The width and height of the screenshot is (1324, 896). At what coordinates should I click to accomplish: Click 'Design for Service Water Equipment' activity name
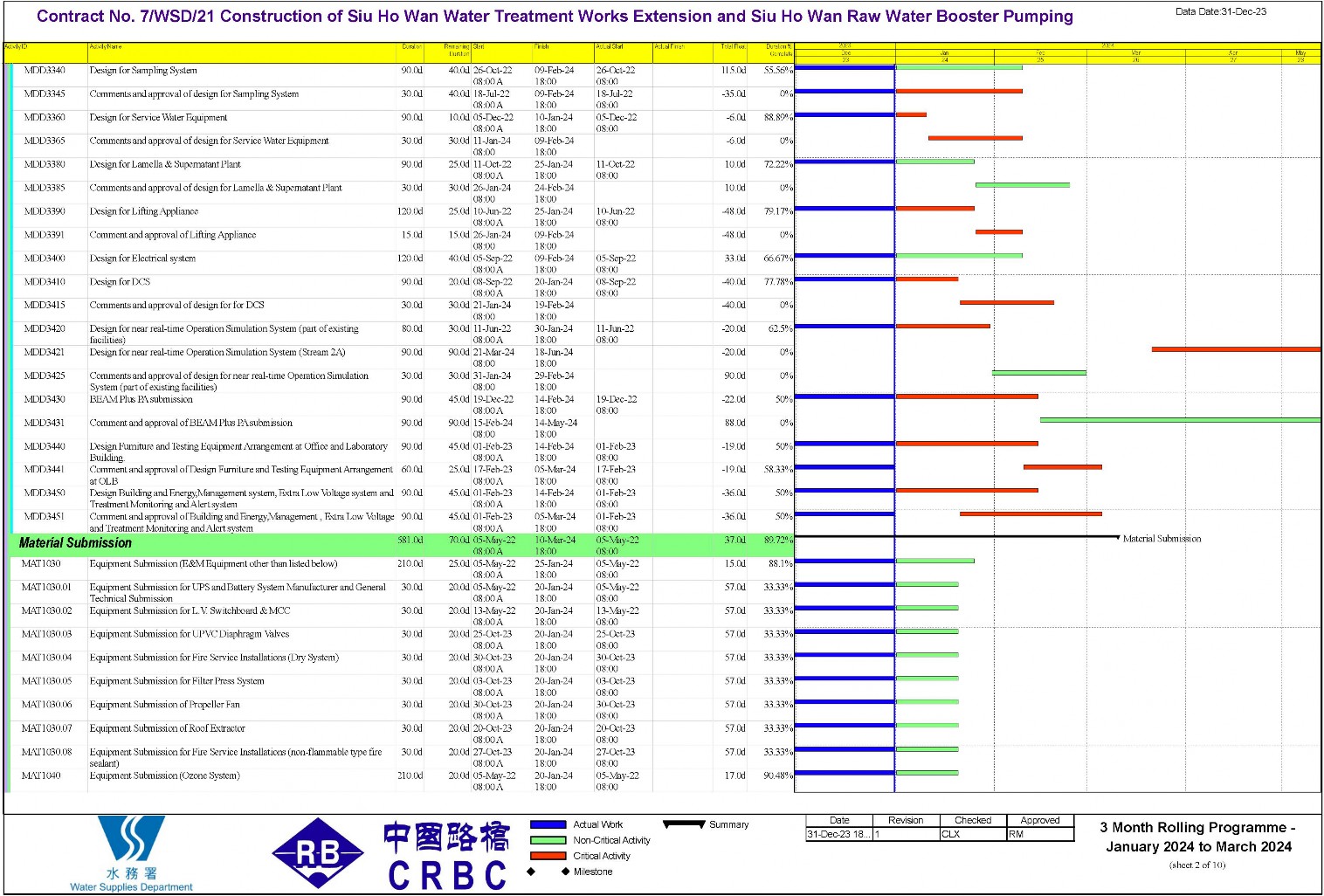point(158,117)
